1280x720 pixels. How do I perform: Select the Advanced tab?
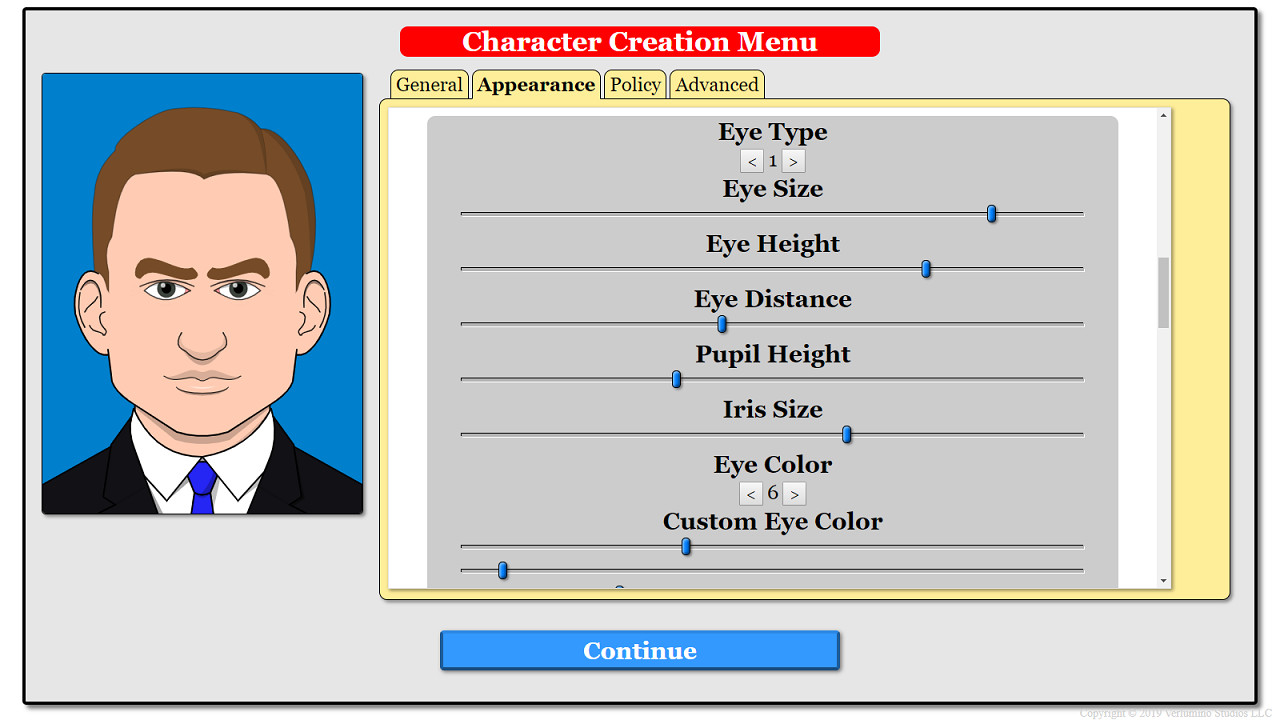[x=716, y=85]
